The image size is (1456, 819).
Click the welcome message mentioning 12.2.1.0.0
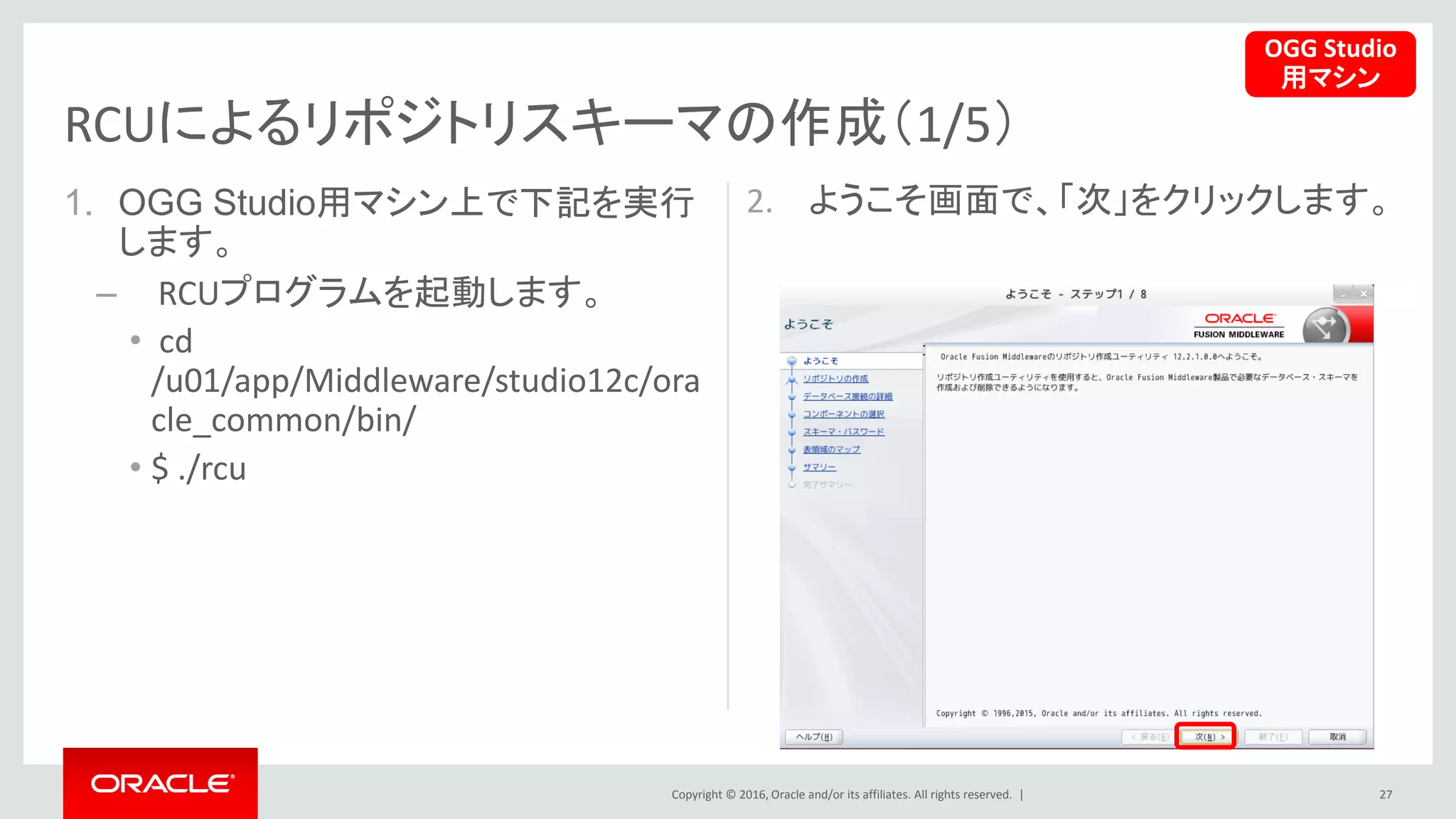point(1101,357)
